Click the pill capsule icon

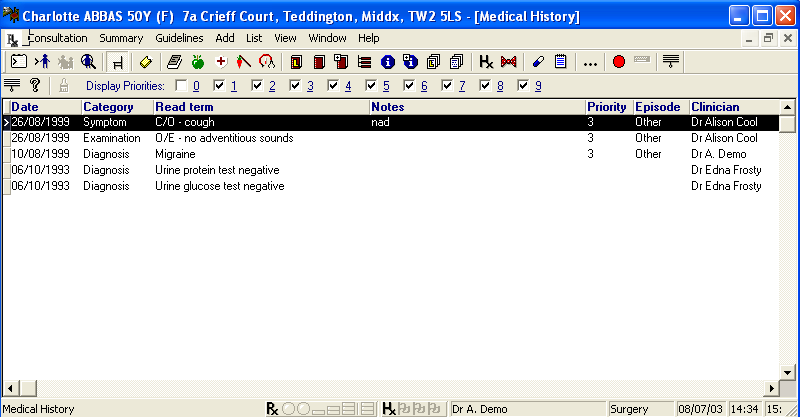(538, 62)
